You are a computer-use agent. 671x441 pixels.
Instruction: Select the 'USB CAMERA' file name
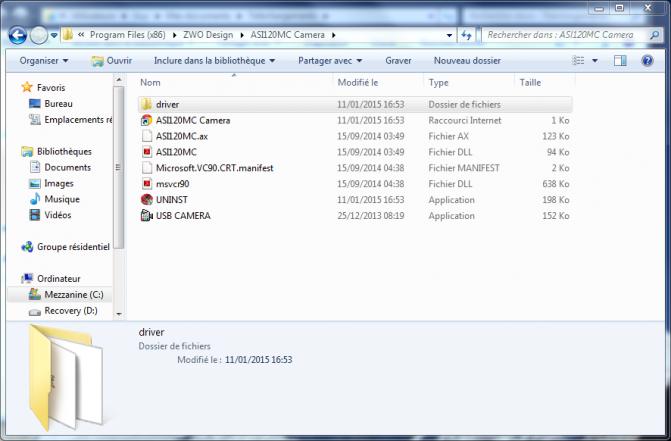183,216
